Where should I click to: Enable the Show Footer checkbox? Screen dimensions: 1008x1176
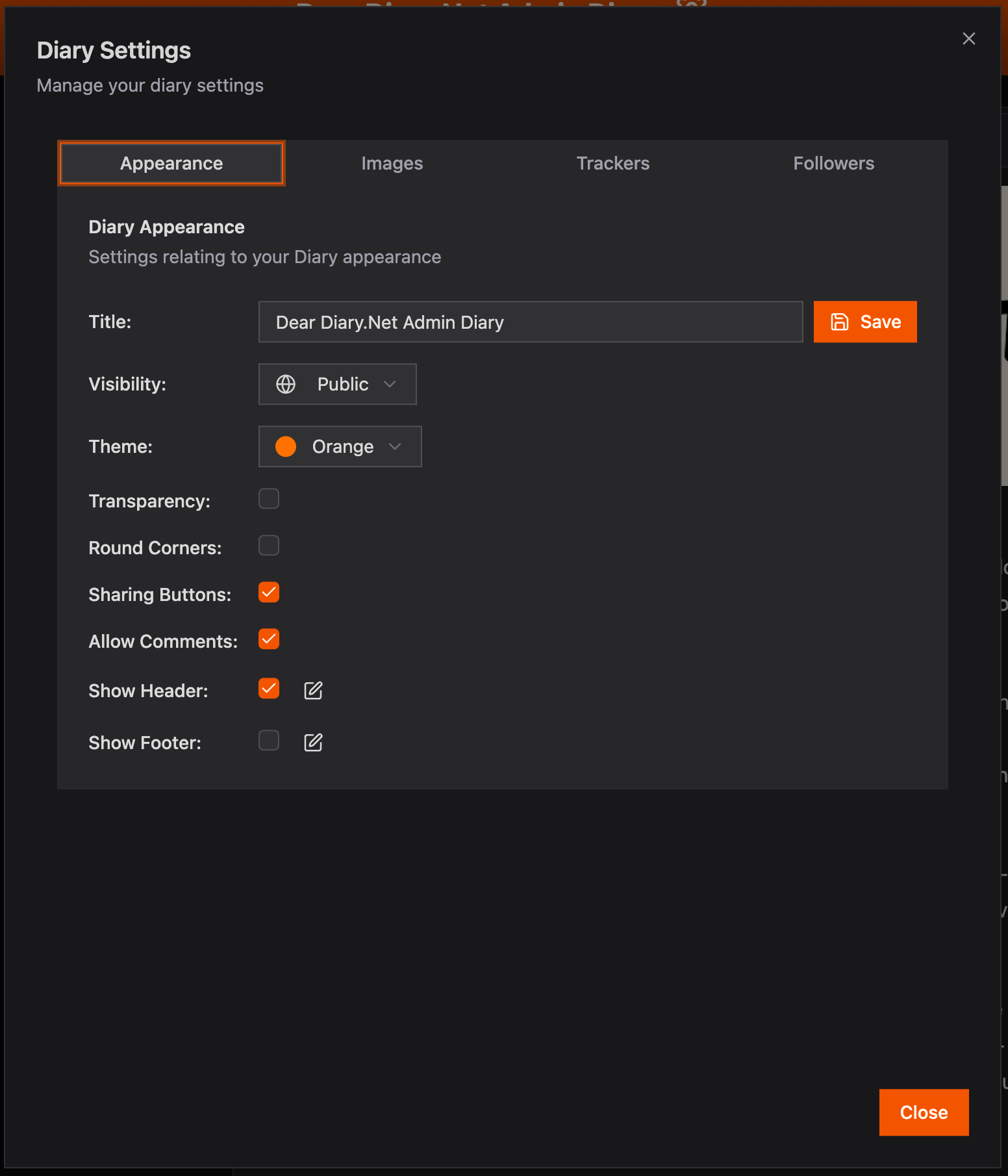click(269, 741)
